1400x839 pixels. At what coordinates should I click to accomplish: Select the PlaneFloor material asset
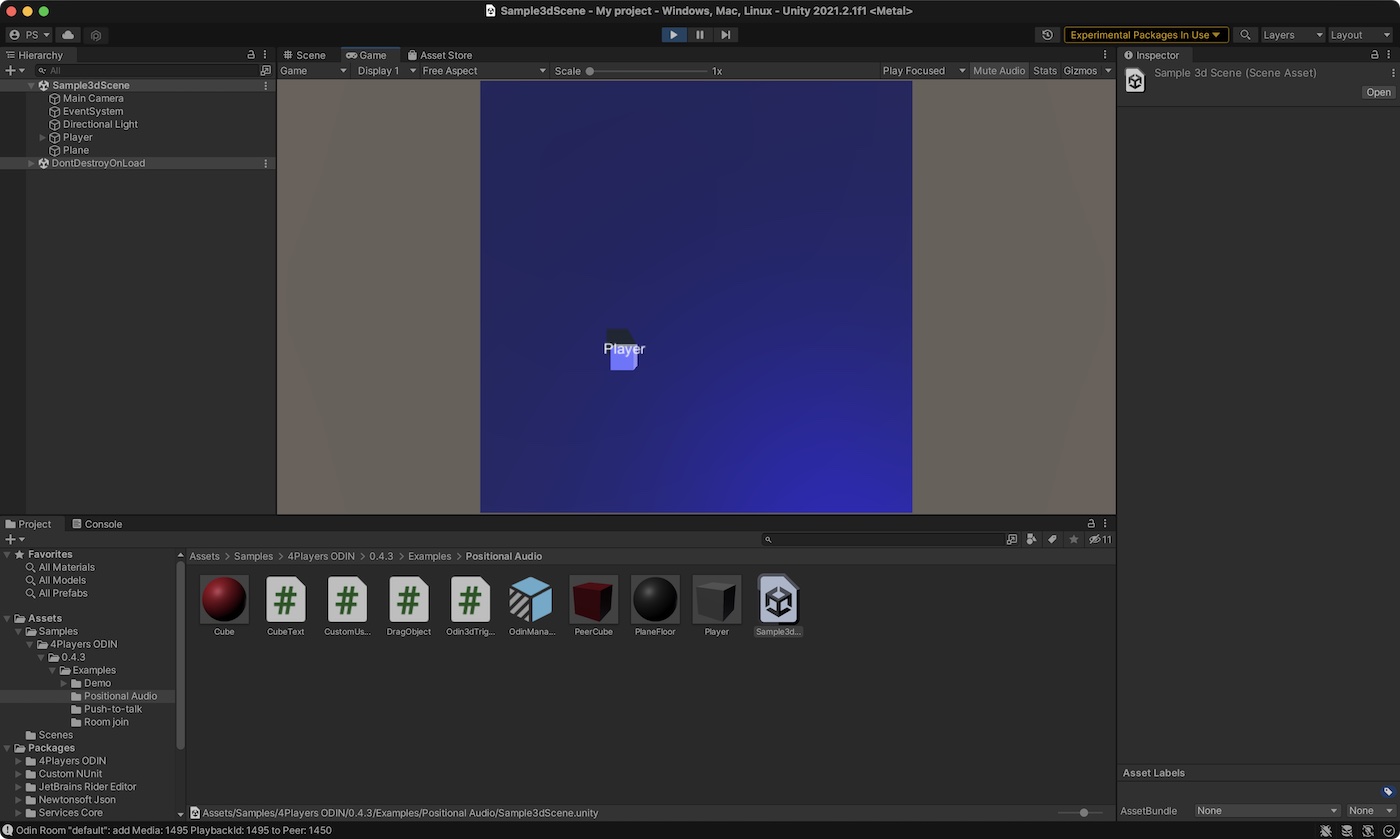pyautogui.click(x=655, y=607)
